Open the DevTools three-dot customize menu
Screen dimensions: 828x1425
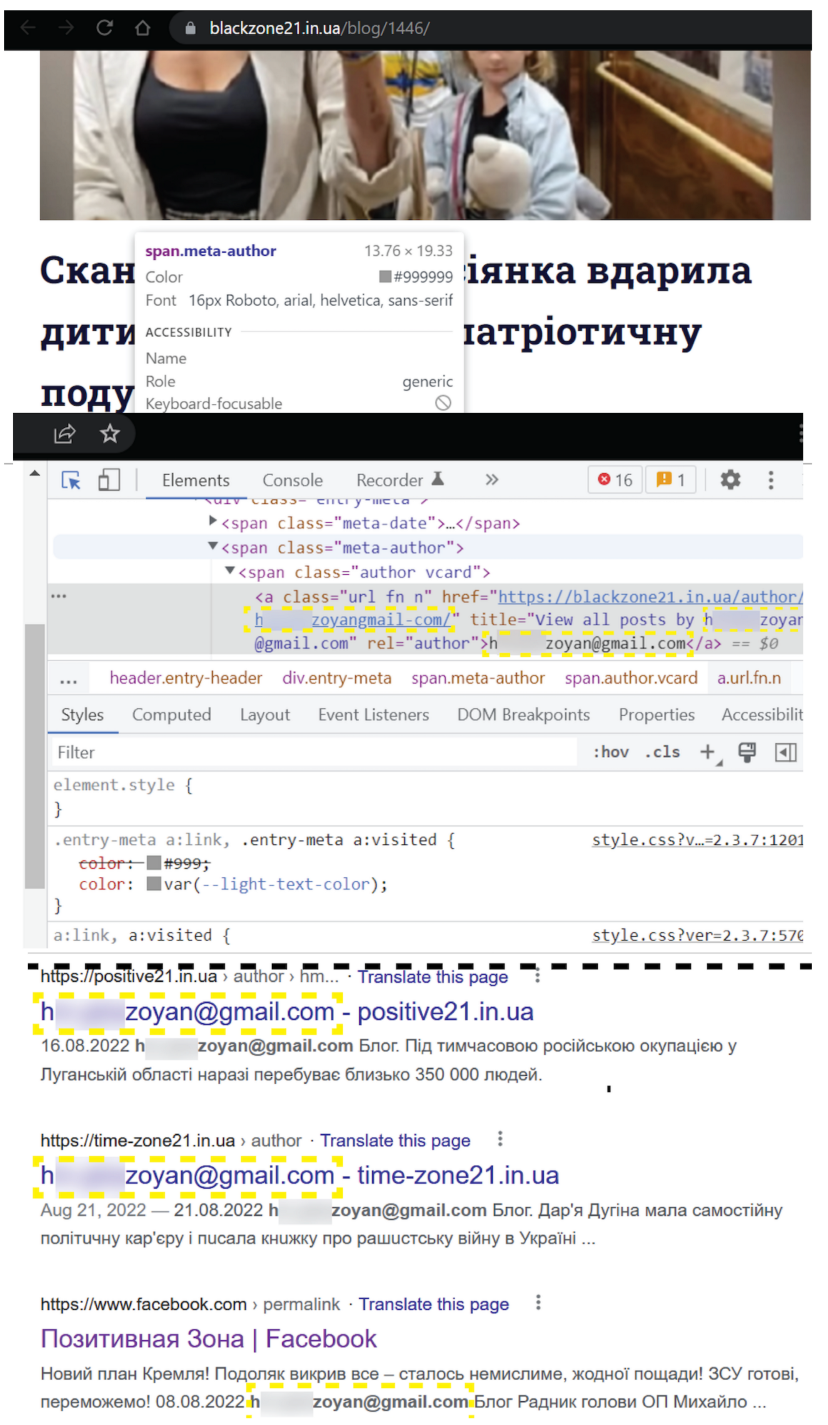770,480
